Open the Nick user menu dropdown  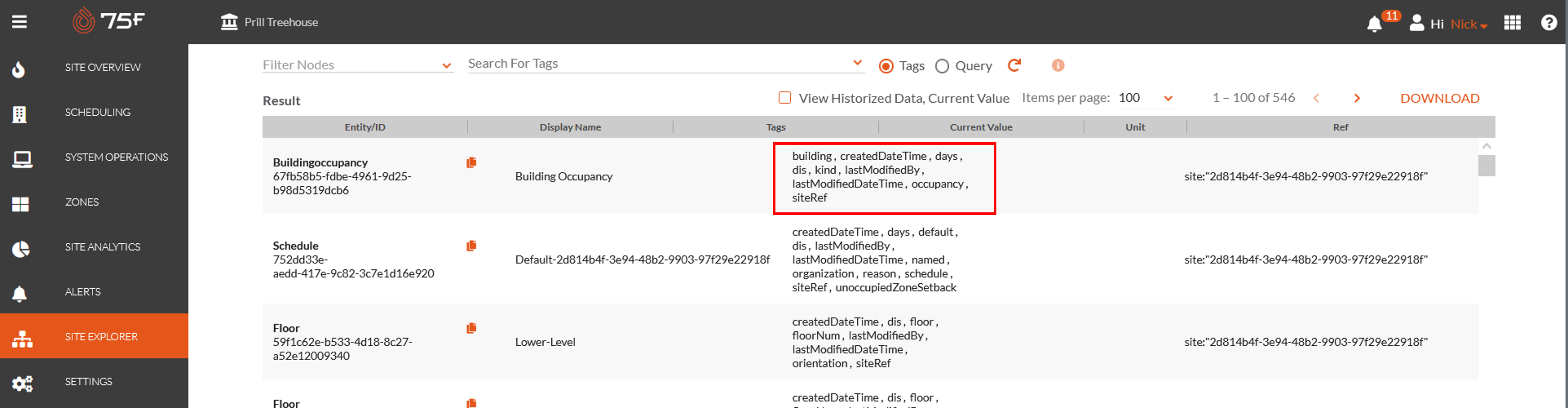point(1469,24)
